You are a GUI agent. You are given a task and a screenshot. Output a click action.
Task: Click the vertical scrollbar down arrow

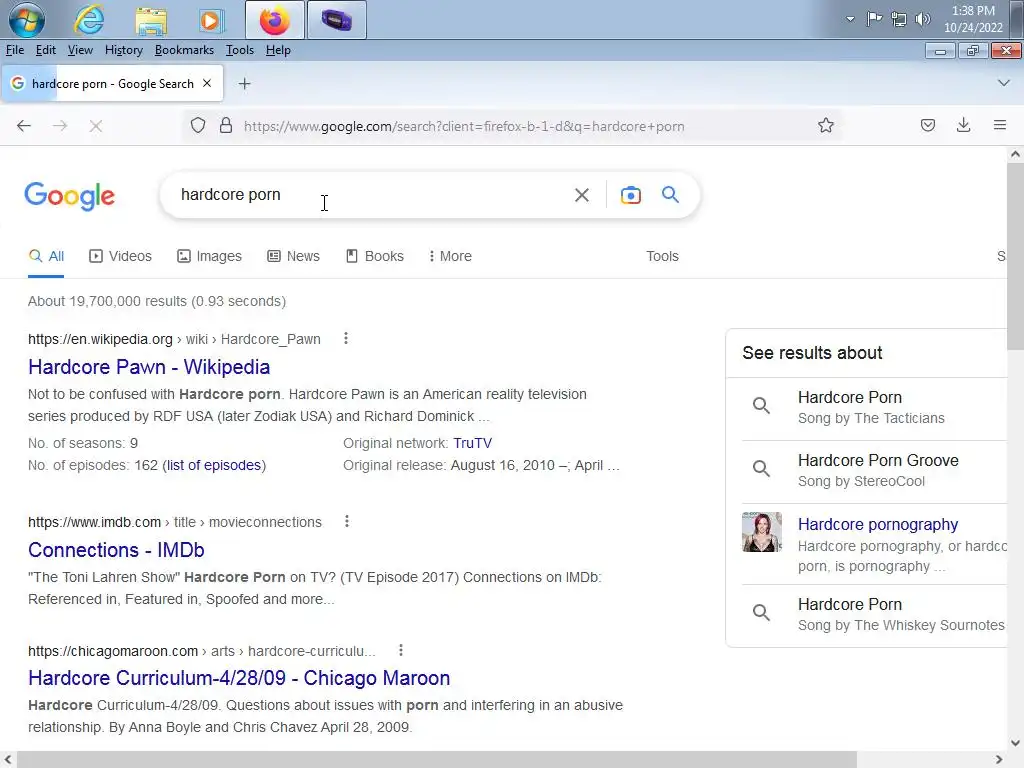[x=1015, y=743]
